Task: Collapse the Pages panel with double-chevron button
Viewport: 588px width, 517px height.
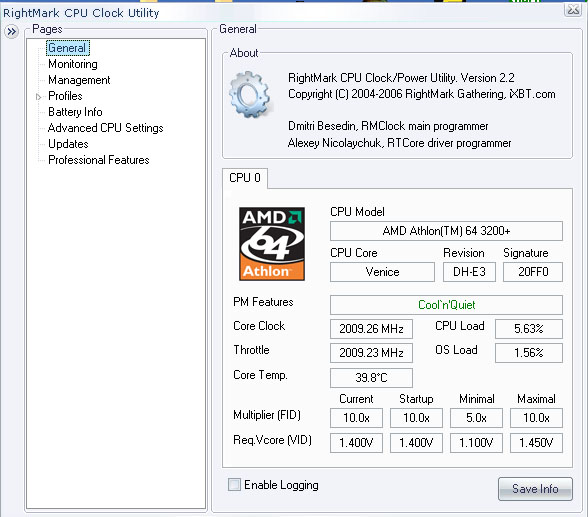Action: (x=12, y=32)
